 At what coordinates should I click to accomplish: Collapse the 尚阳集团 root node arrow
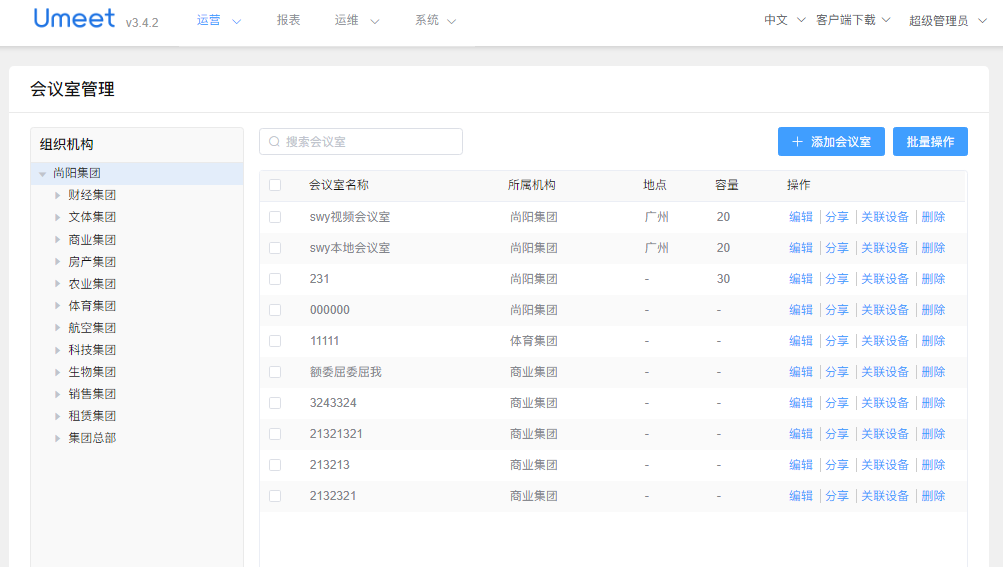[42, 174]
